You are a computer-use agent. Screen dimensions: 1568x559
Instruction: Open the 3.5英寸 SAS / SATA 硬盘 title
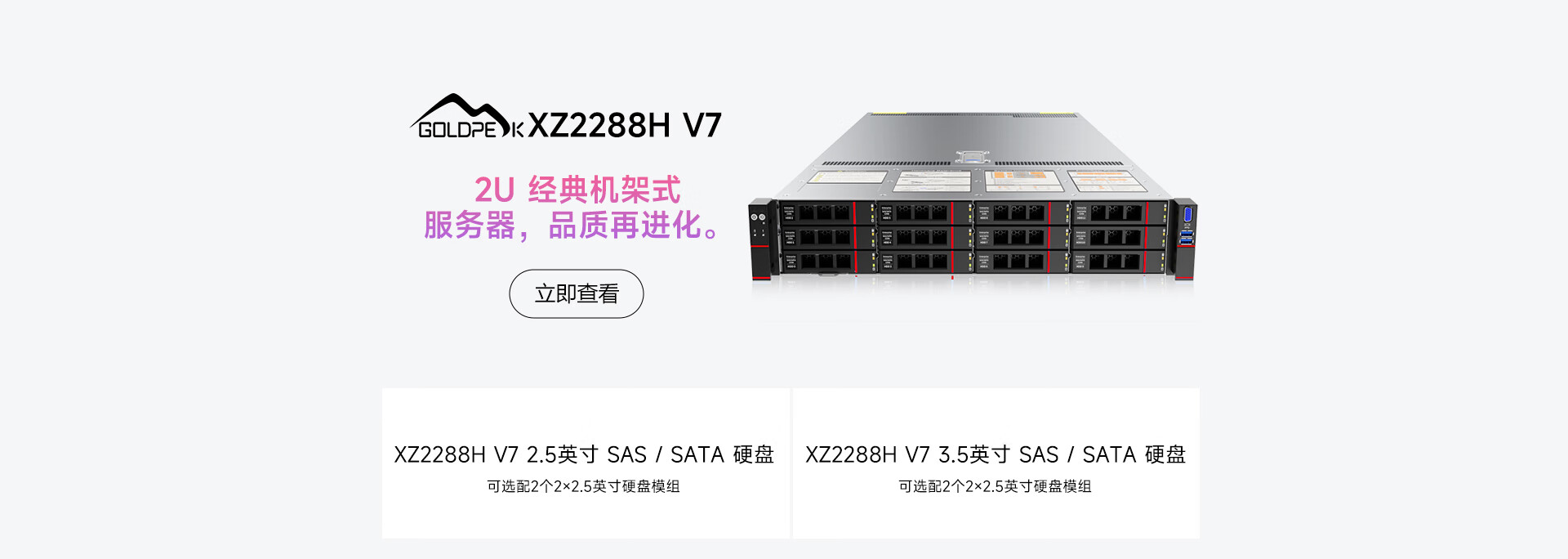point(996,454)
